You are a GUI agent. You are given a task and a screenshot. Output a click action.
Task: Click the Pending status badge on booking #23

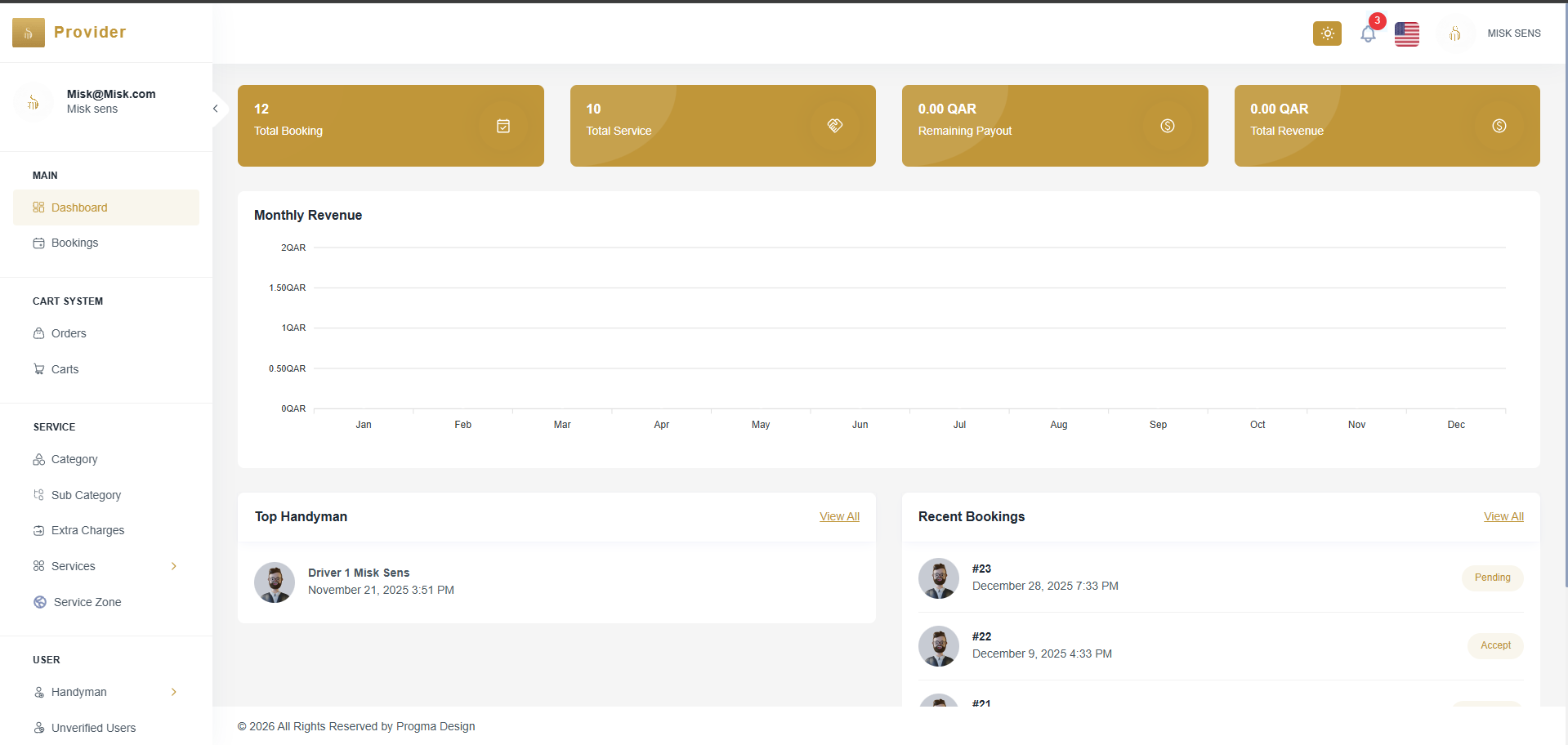coord(1492,578)
